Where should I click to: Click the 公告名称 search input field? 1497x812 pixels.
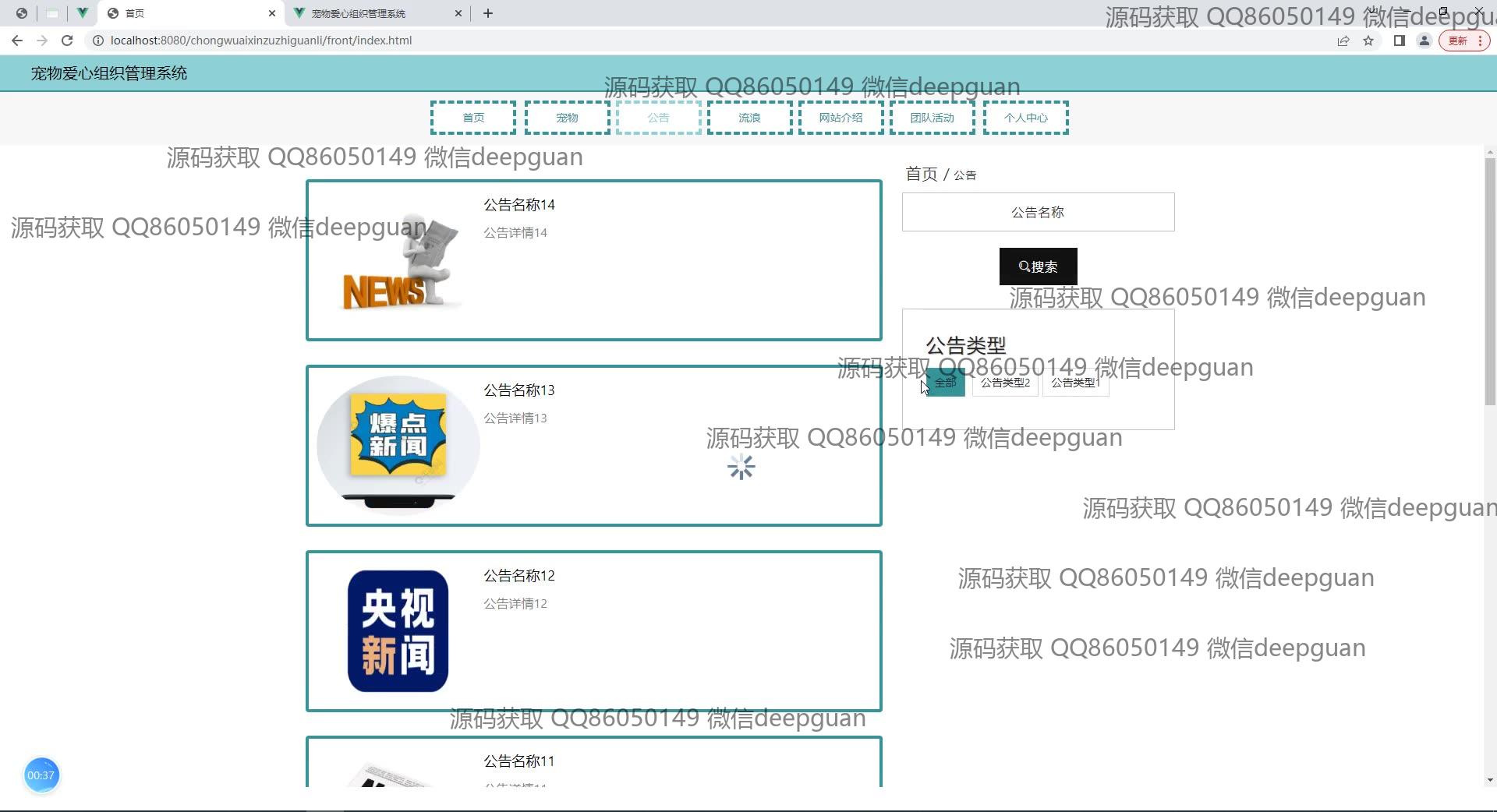tap(1039, 212)
